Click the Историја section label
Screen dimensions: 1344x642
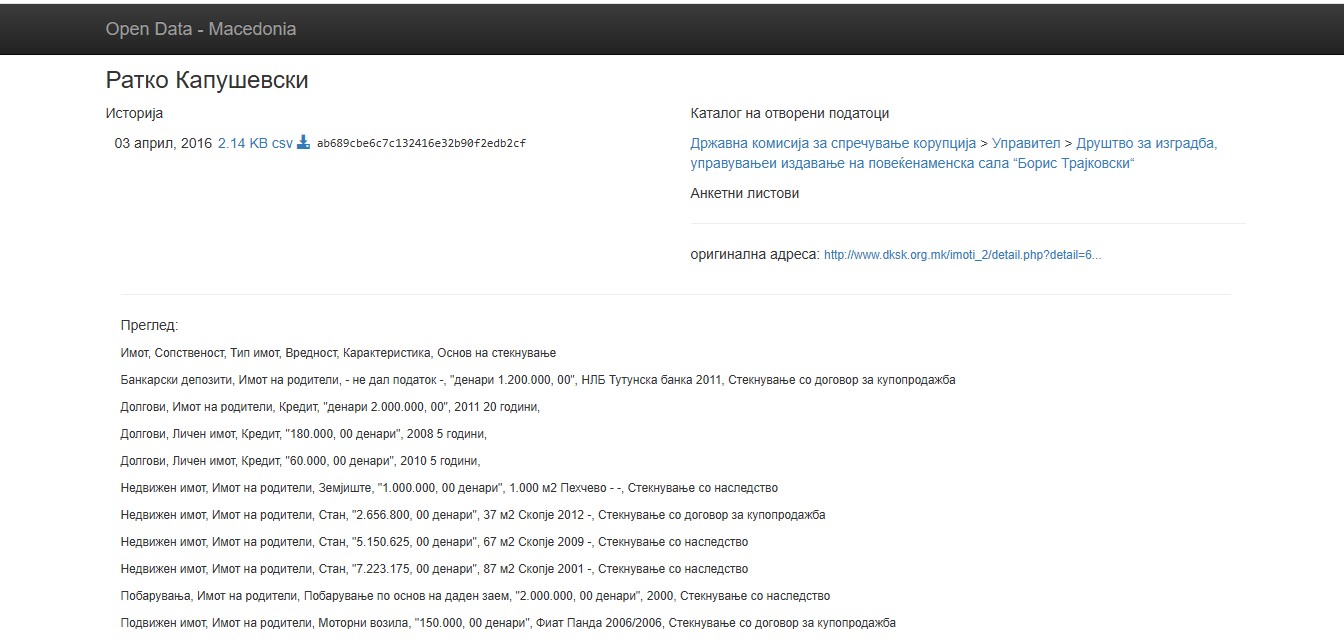(134, 113)
